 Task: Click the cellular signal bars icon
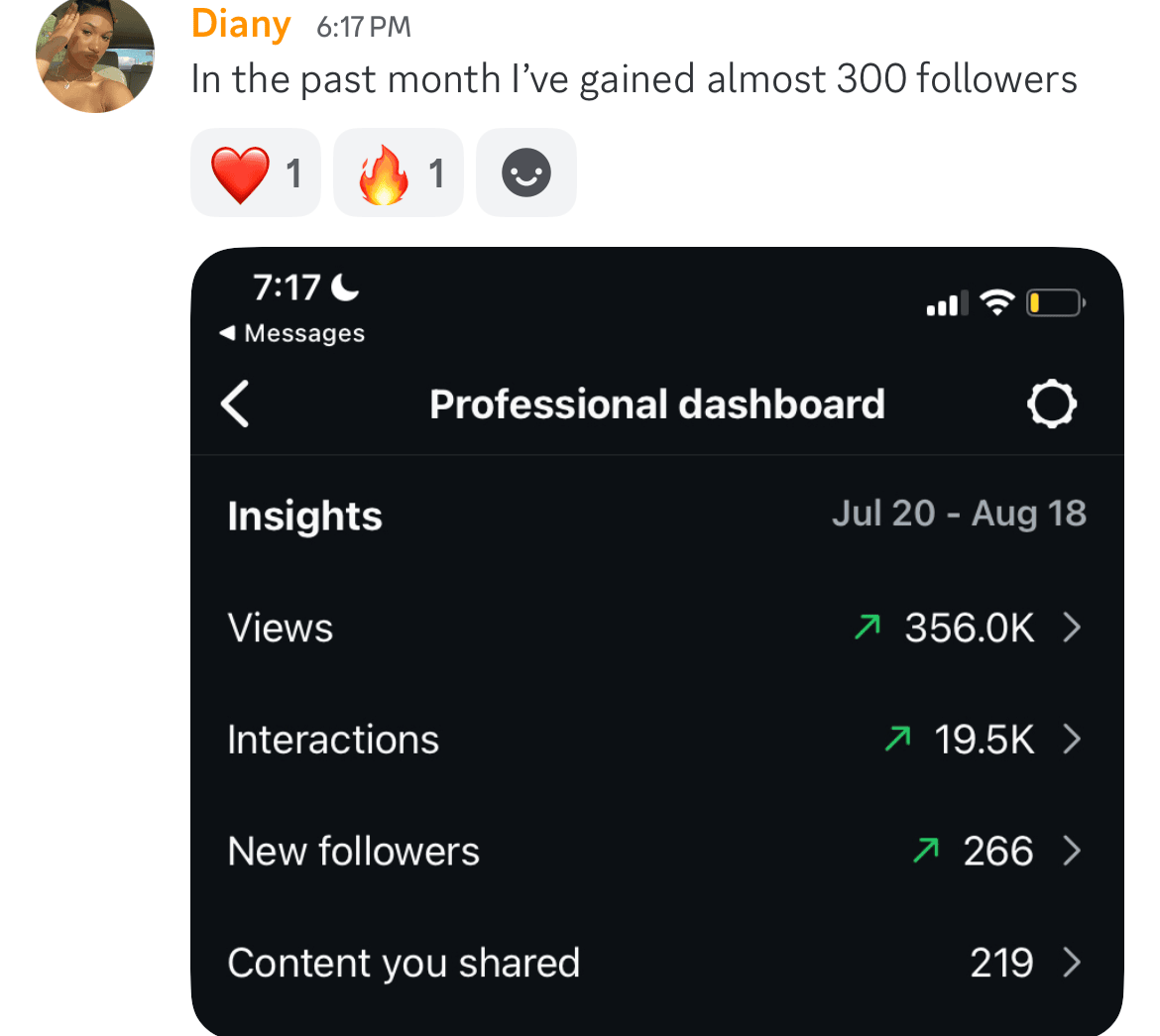click(947, 304)
